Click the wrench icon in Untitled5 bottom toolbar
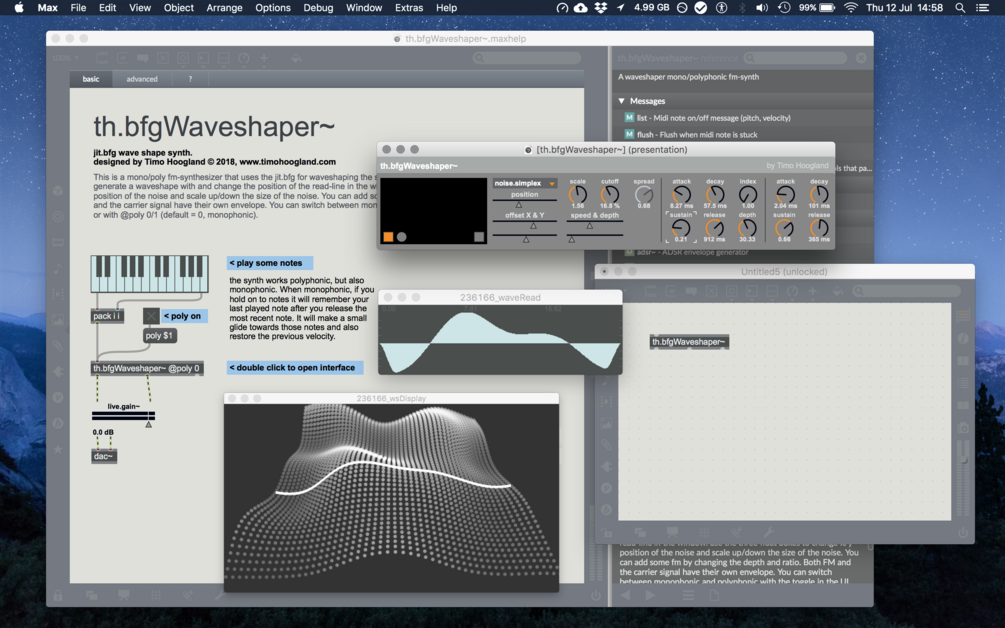Screen dimensions: 1005x628 [768, 532]
